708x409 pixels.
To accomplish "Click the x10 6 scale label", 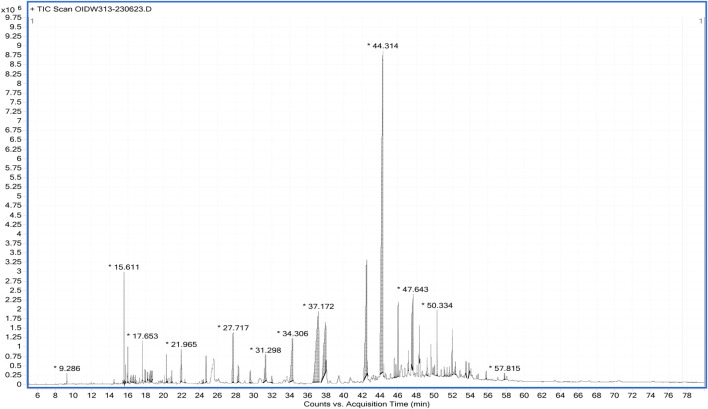I will click(13, 7).
